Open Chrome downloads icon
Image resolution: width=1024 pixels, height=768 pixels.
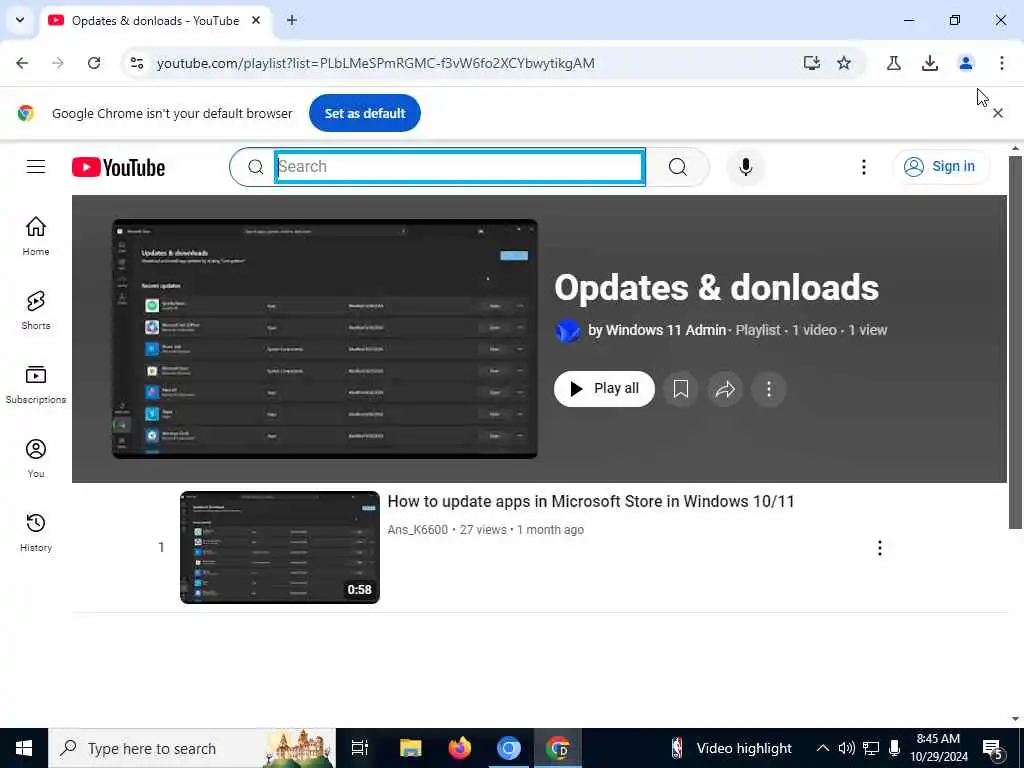929,63
